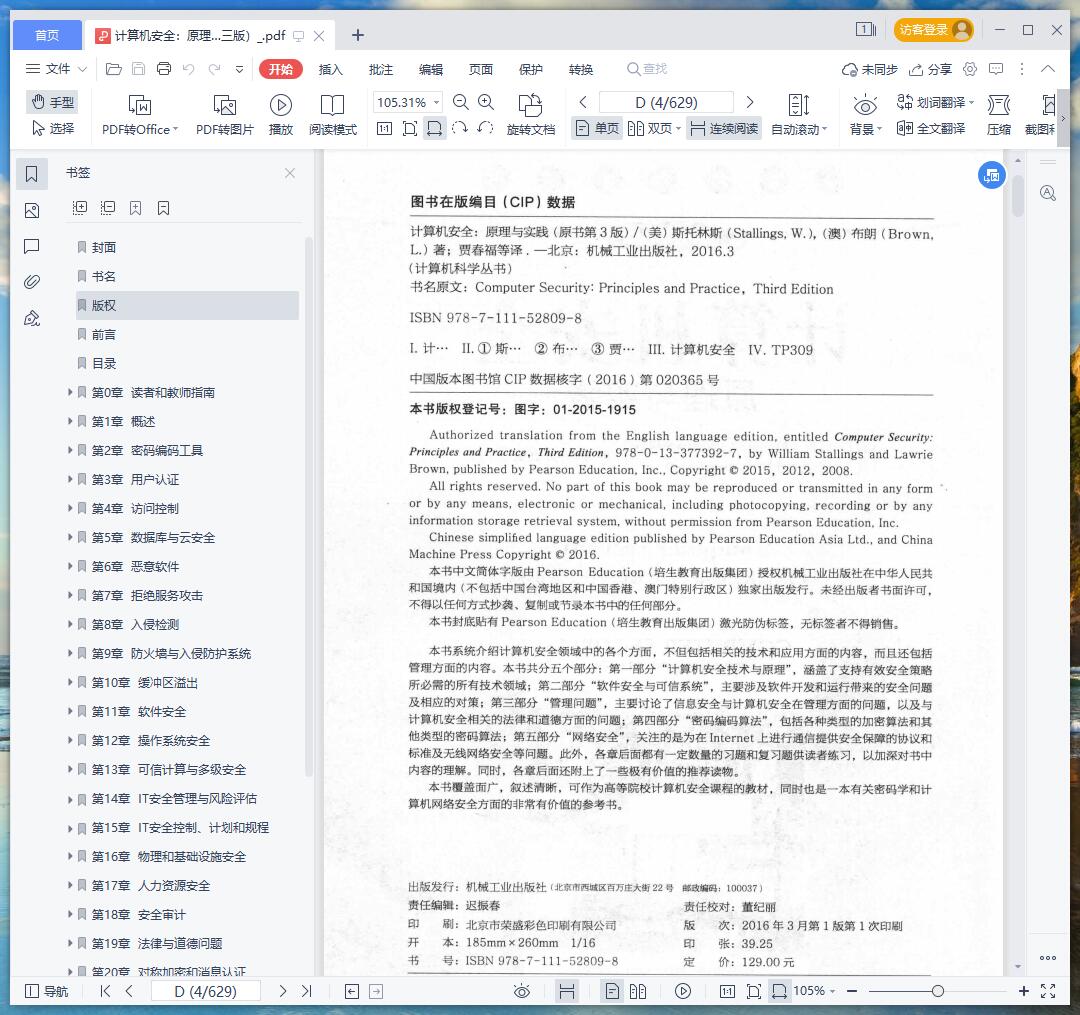Fit page to window in toolbar
Screen dimensions: 1080x1015
pos(410,128)
